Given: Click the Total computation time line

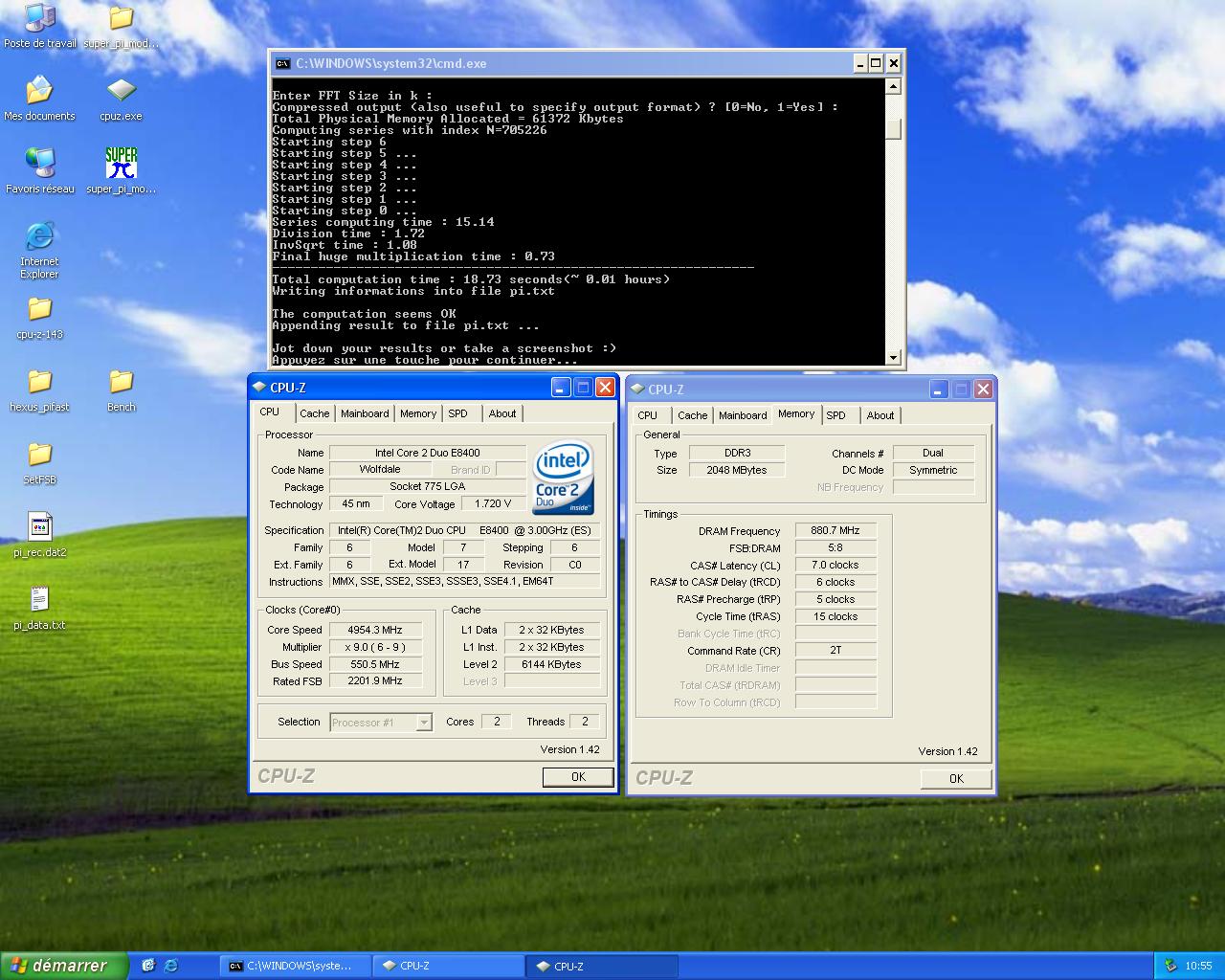Looking at the screenshot, I should 471,279.
